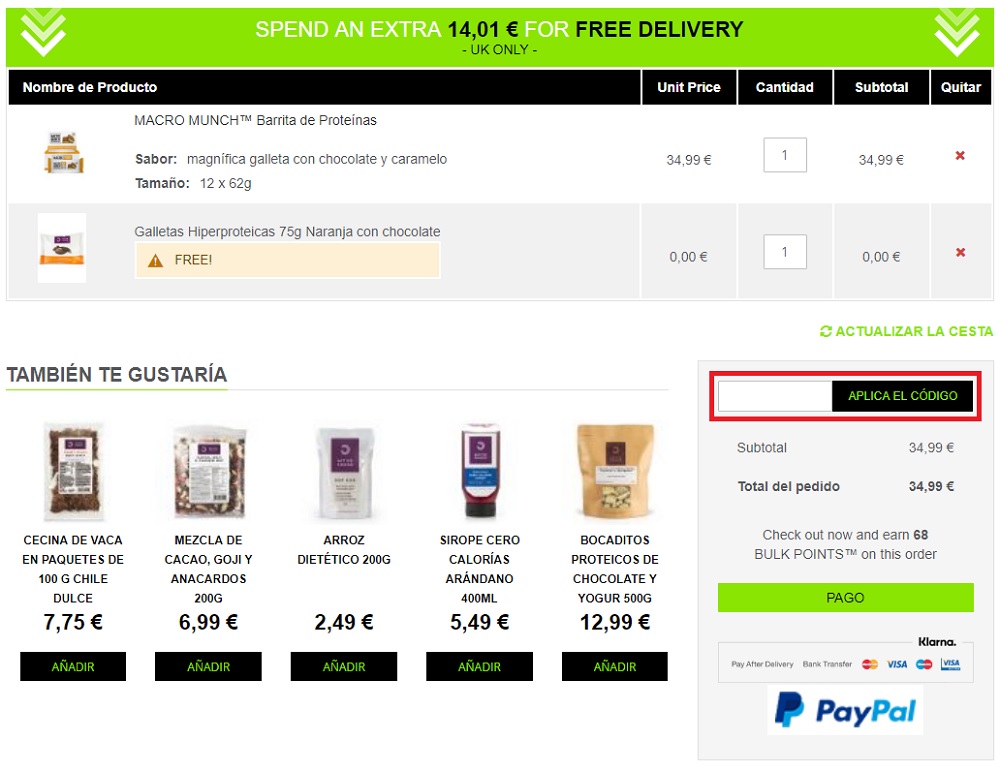
Task: Click the refresh icon beside Actualizar la cesta
Action: point(825,332)
